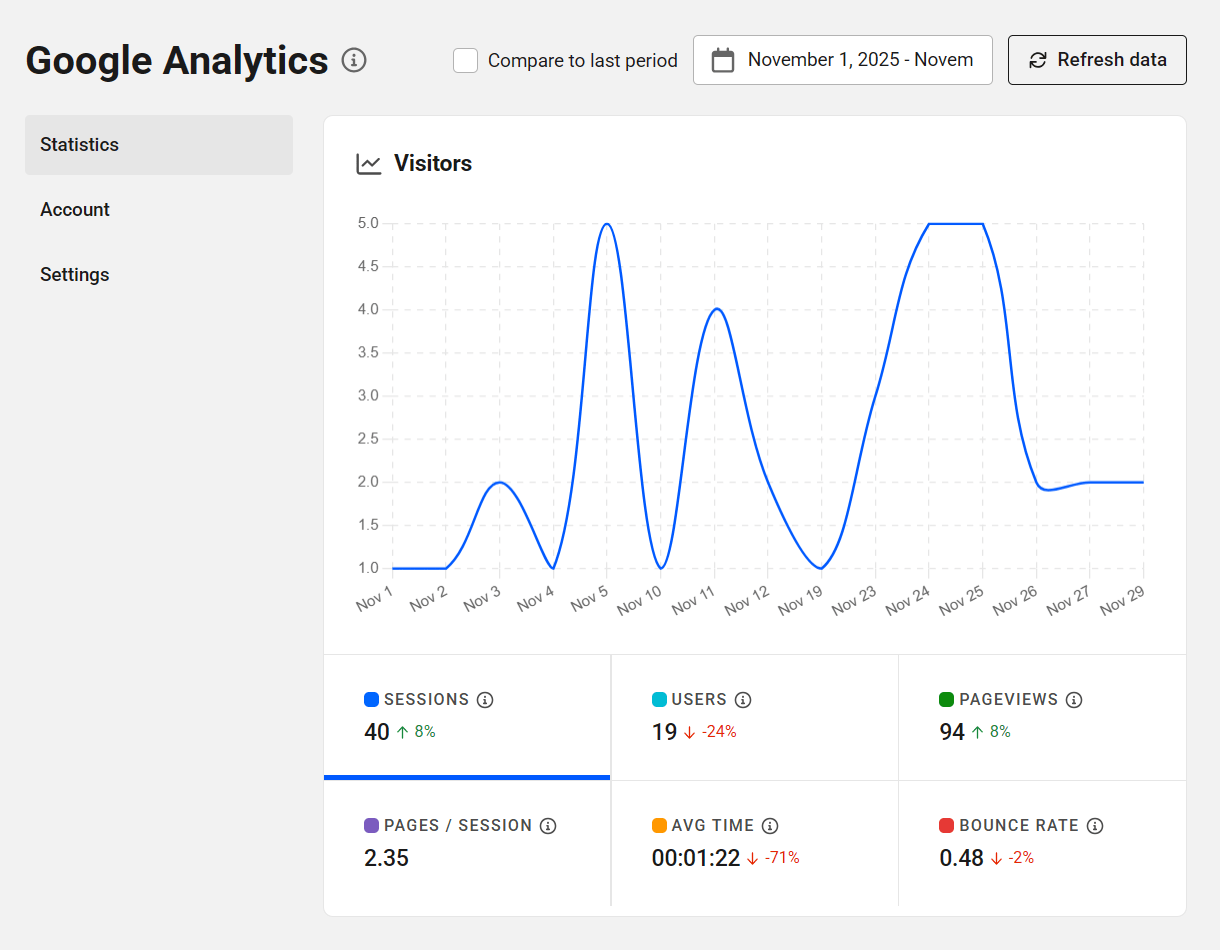Open info tooltip icon next to Pageviews
Screen dimensions: 1220x950
point(1074,700)
